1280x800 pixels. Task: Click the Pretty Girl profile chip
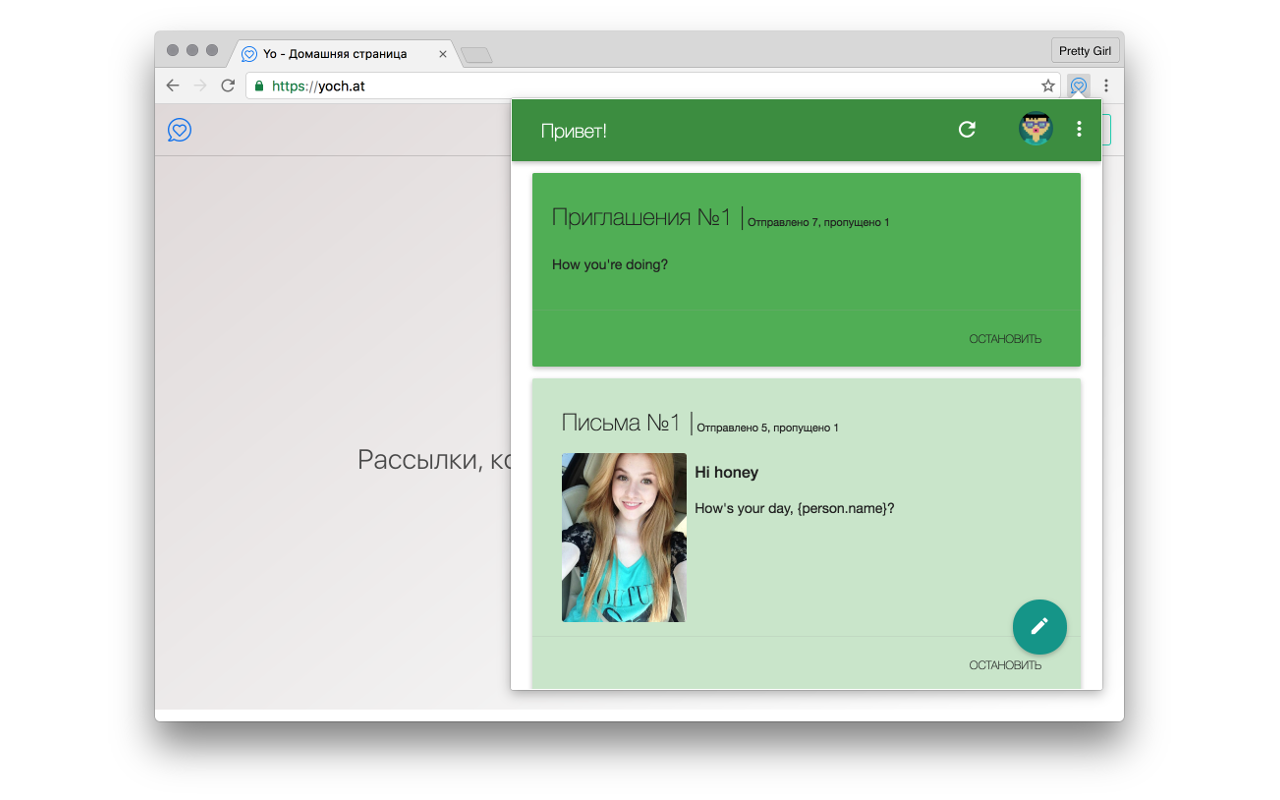(x=1085, y=49)
